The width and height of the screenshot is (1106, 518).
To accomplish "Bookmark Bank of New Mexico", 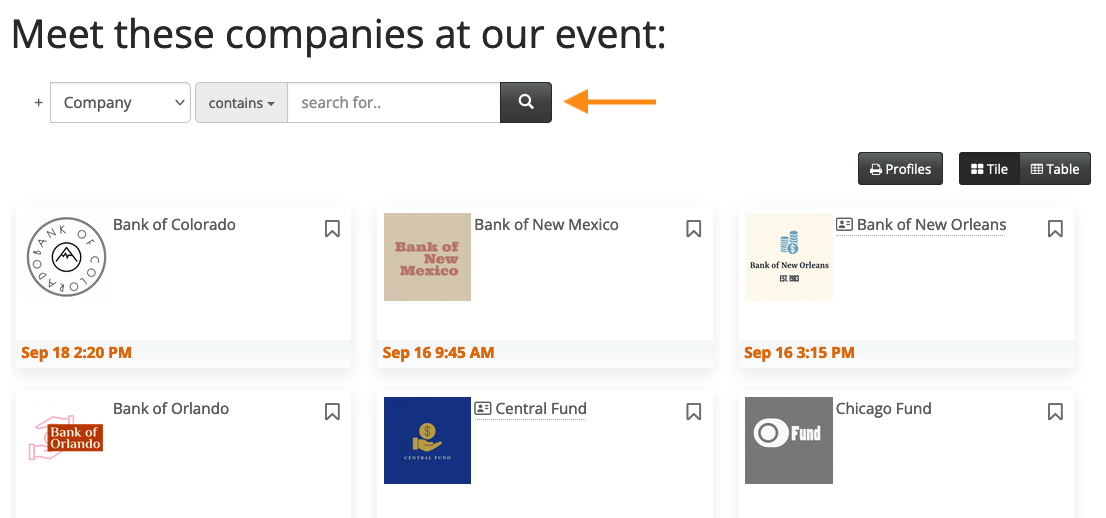I will 694,229.
